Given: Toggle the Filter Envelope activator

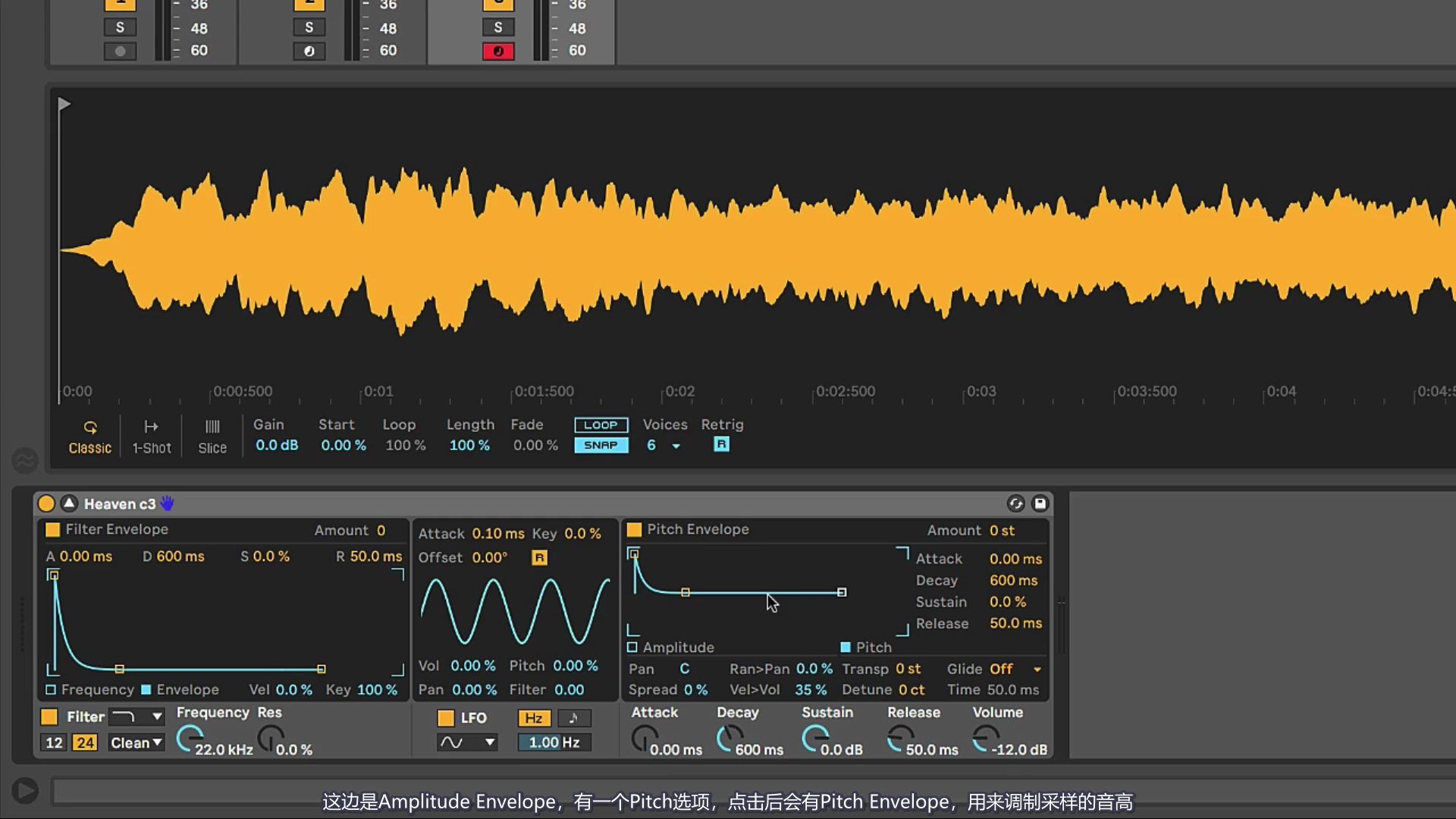Looking at the screenshot, I should tap(52, 529).
